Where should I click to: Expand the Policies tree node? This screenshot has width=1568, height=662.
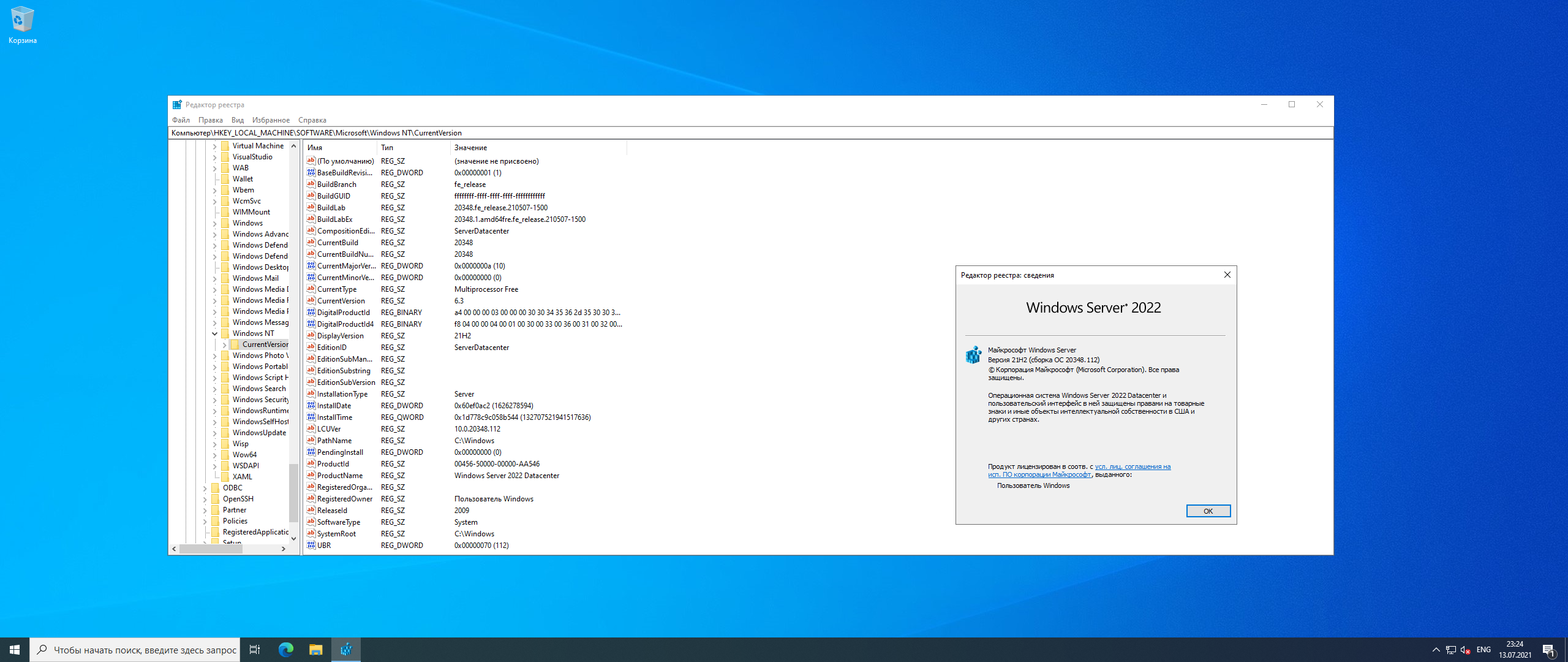point(205,521)
